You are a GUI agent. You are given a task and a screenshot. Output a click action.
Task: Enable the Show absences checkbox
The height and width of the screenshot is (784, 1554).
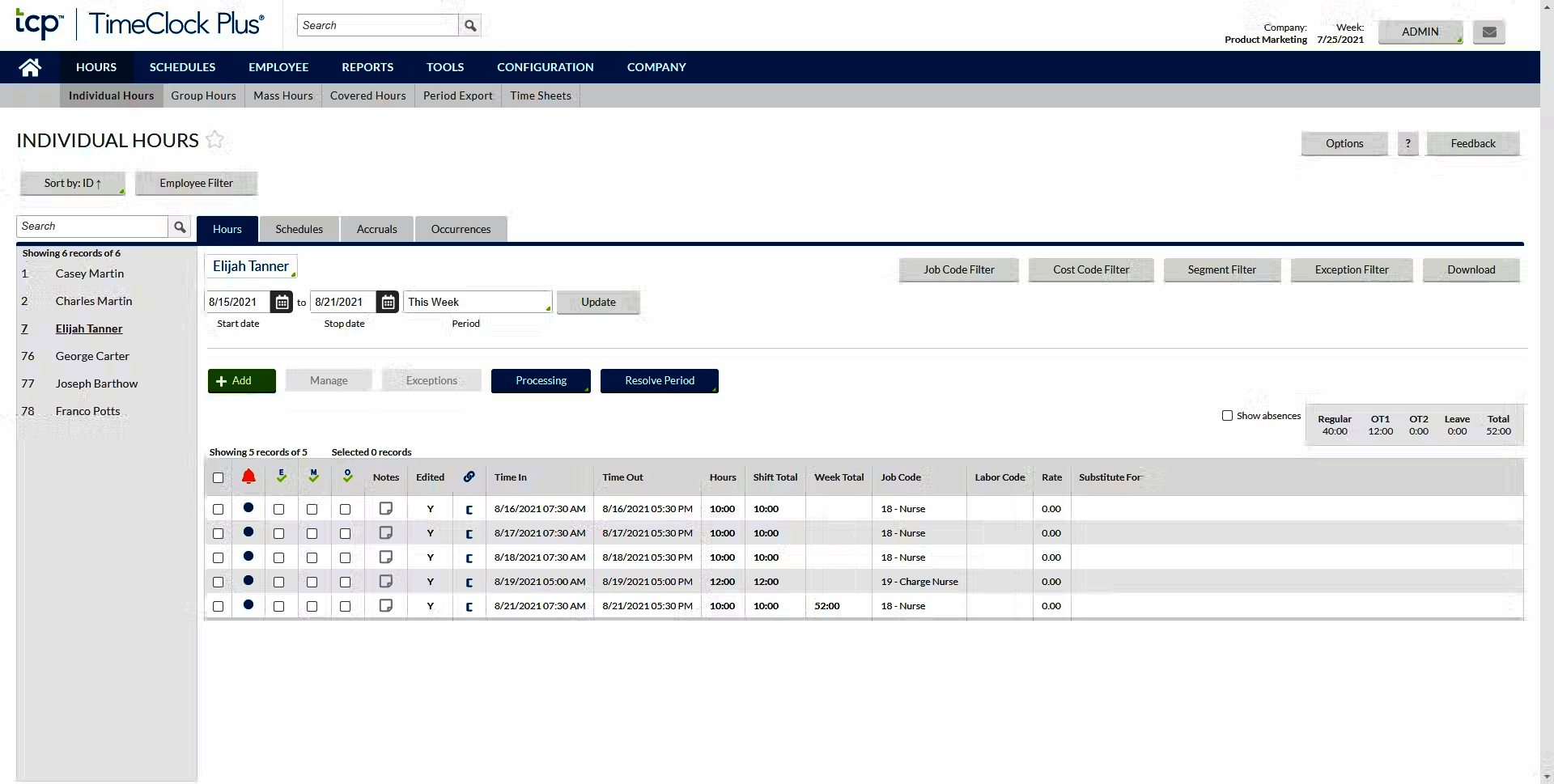[1226, 415]
